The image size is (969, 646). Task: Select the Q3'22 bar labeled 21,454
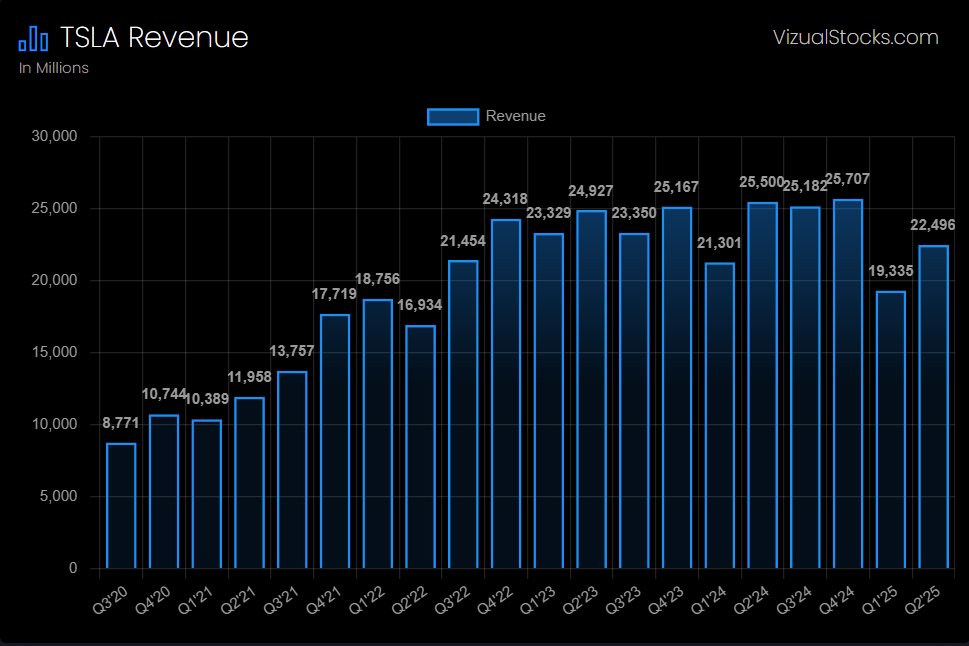click(x=463, y=414)
